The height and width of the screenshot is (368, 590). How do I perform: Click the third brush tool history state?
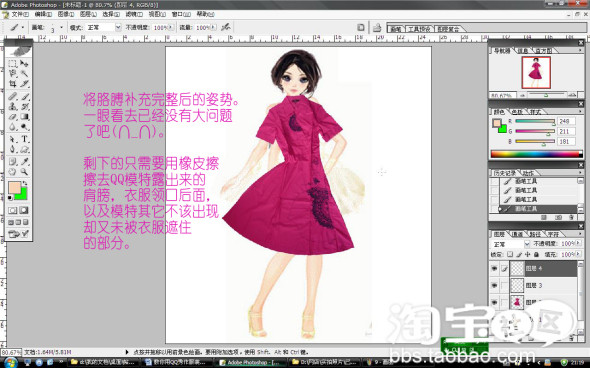[526, 199]
